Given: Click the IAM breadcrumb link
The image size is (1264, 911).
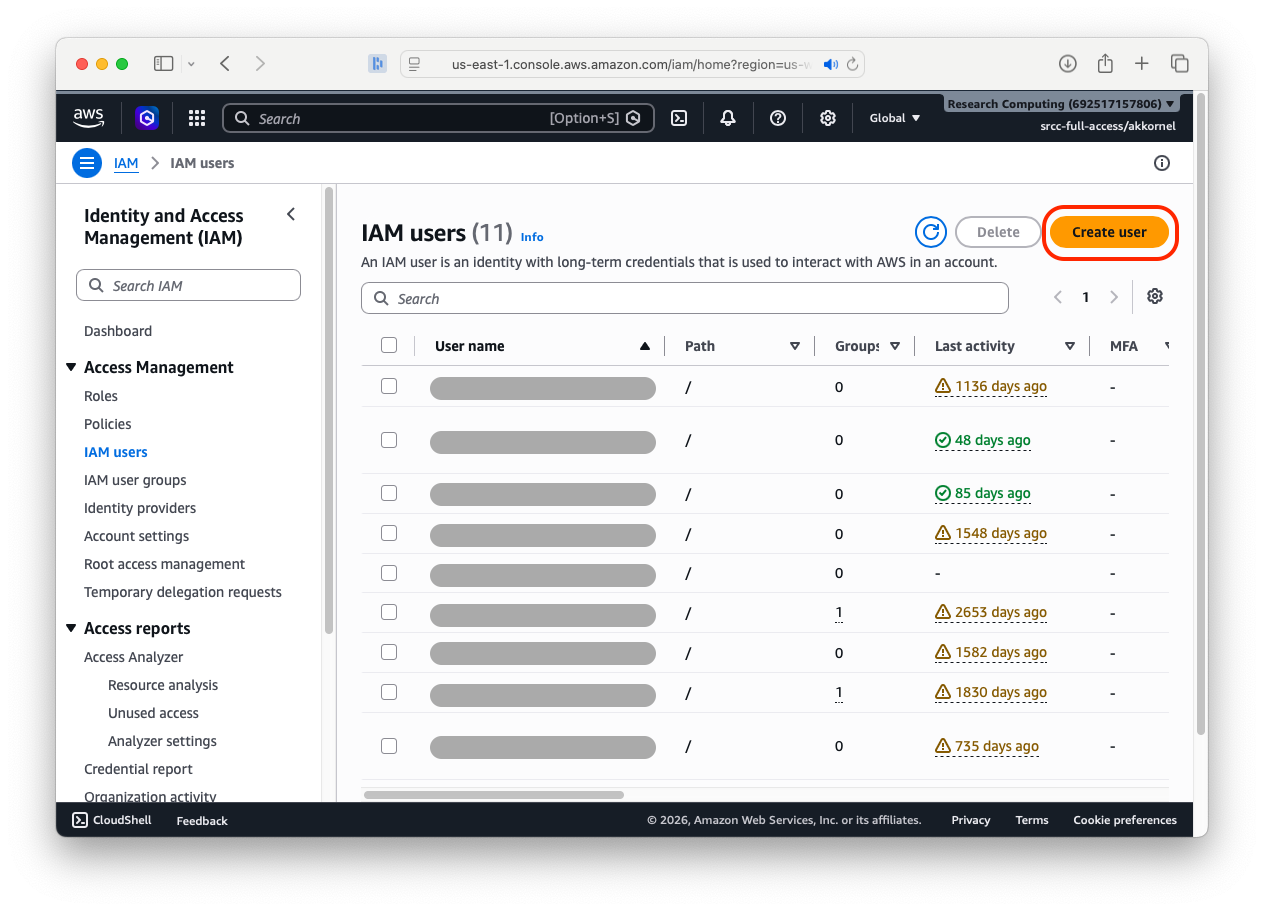Looking at the screenshot, I should click(126, 163).
